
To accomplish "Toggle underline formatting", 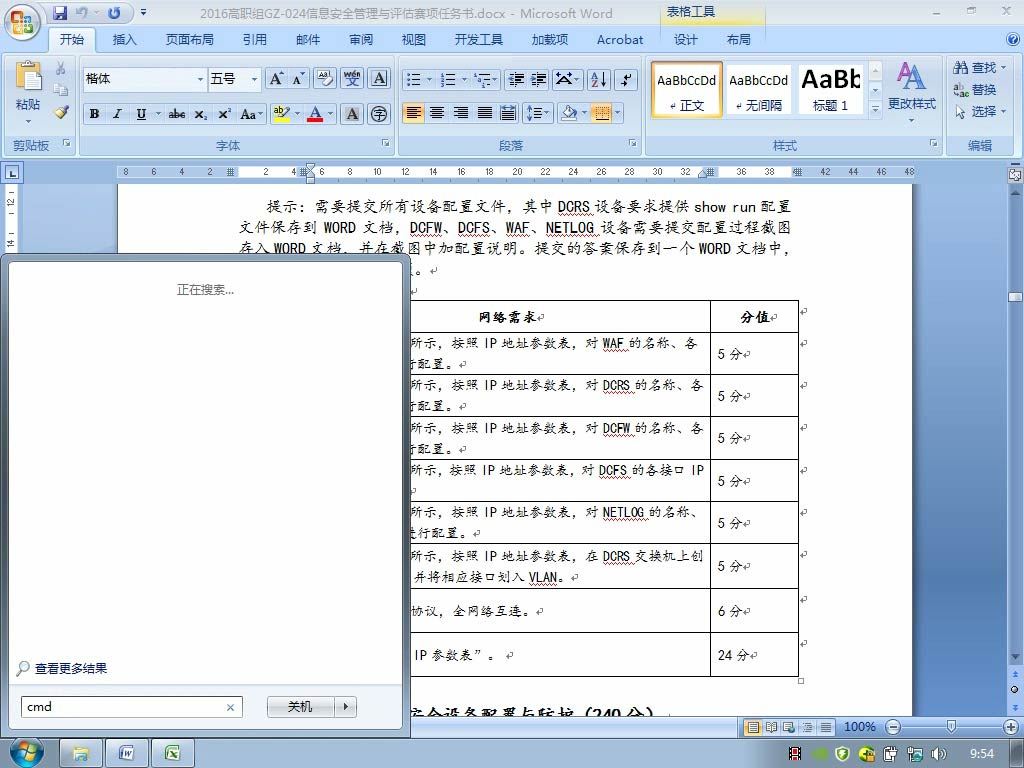I will 141,114.
